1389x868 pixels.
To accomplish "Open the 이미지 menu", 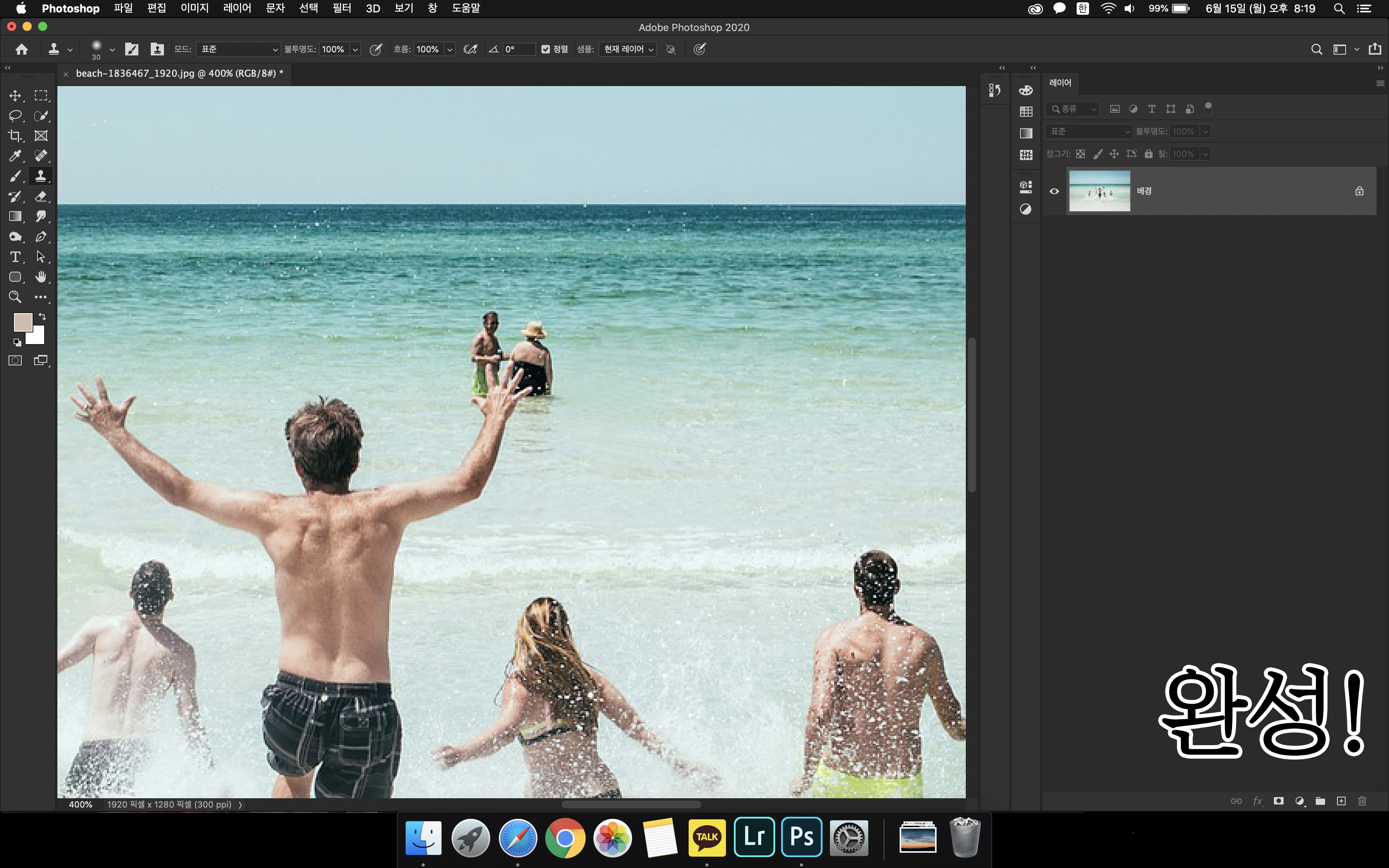I will coord(195,8).
